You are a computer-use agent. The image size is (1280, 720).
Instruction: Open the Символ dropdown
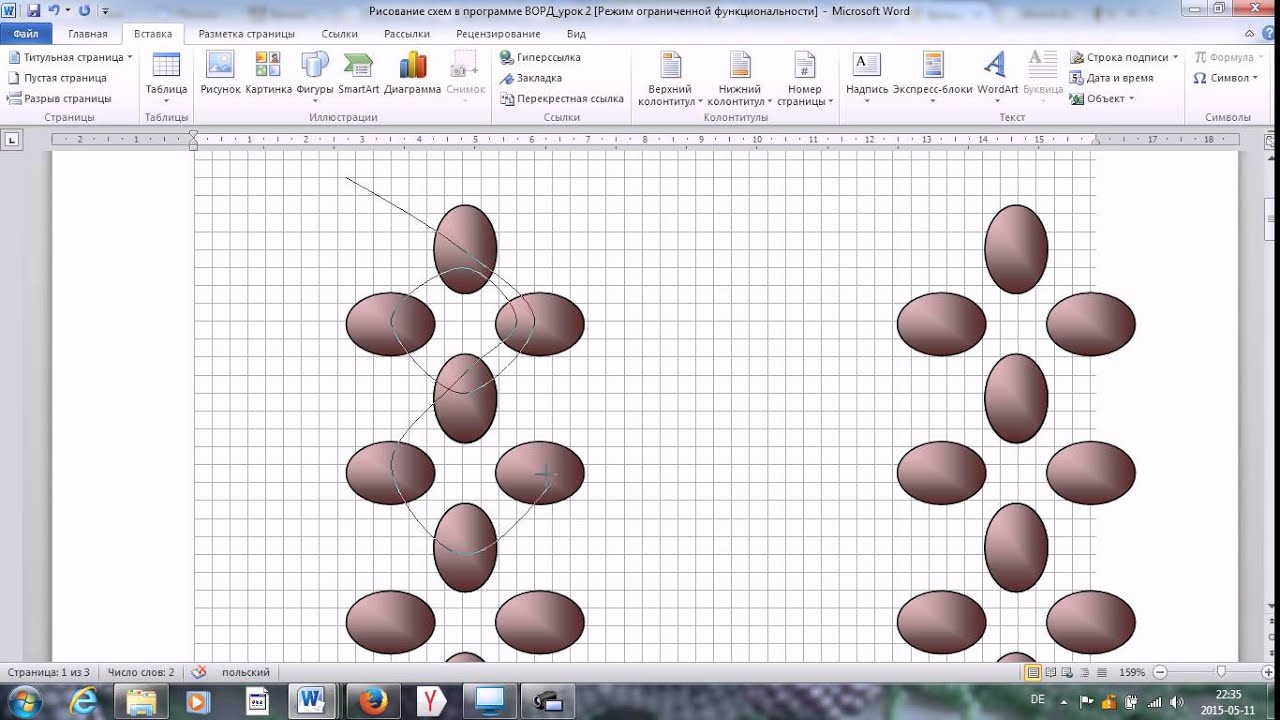coord(1226,78)
